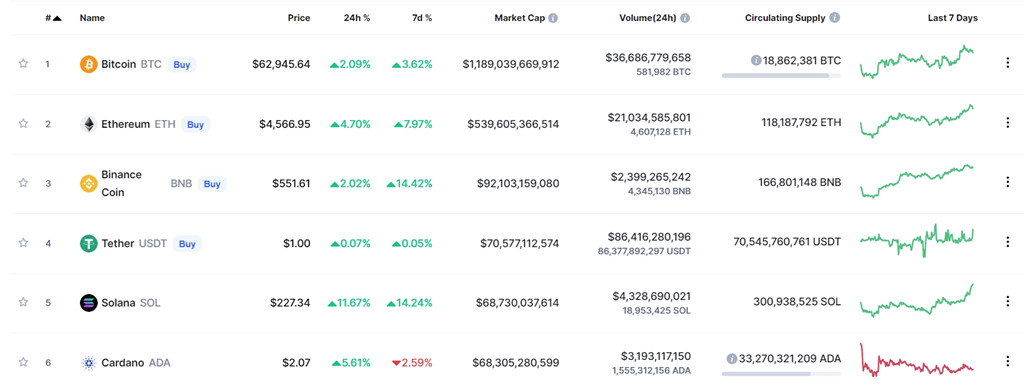
Task: Click the Tether logo icon
Action: pos(88,244)
